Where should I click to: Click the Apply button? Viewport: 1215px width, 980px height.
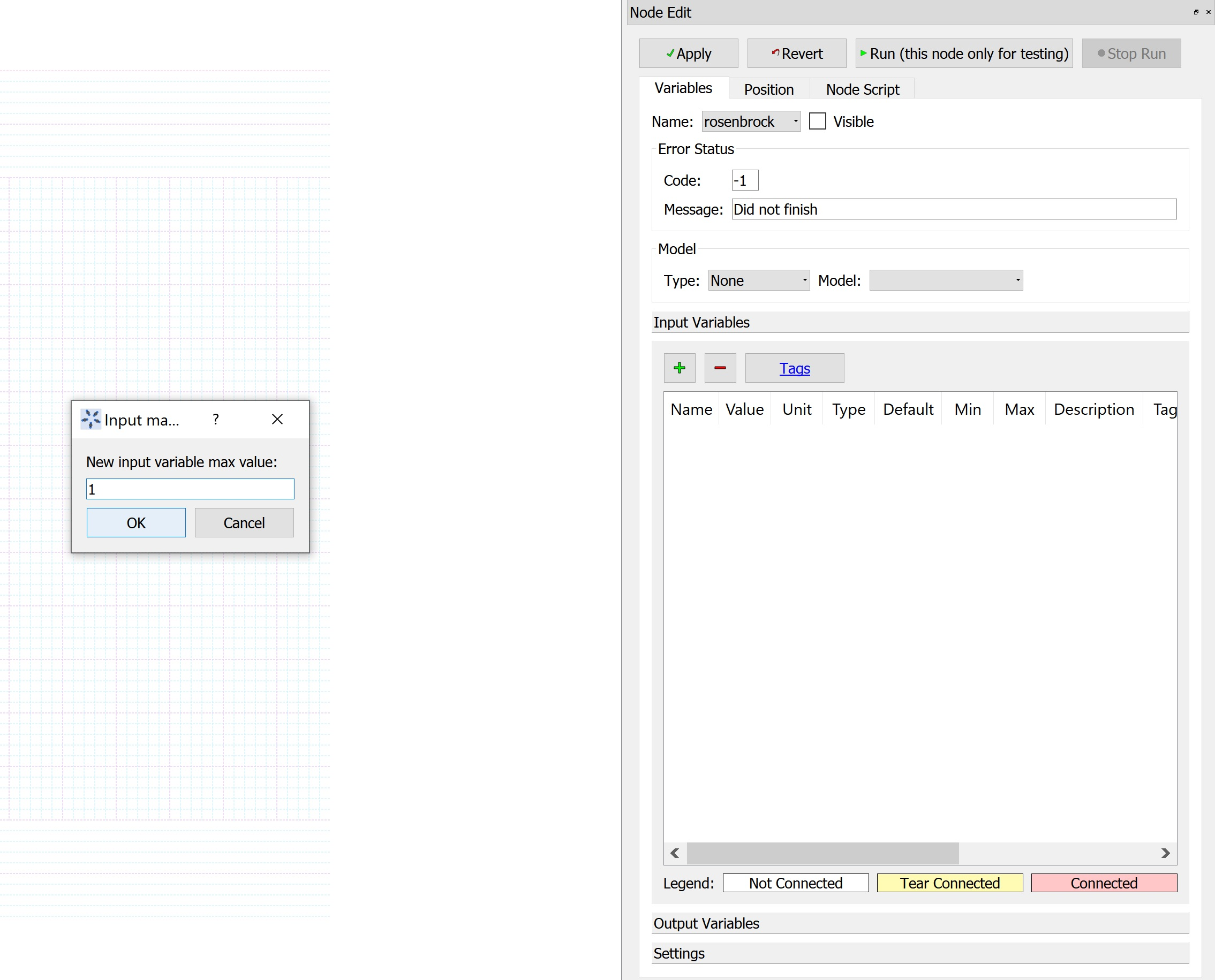(689, 54)
